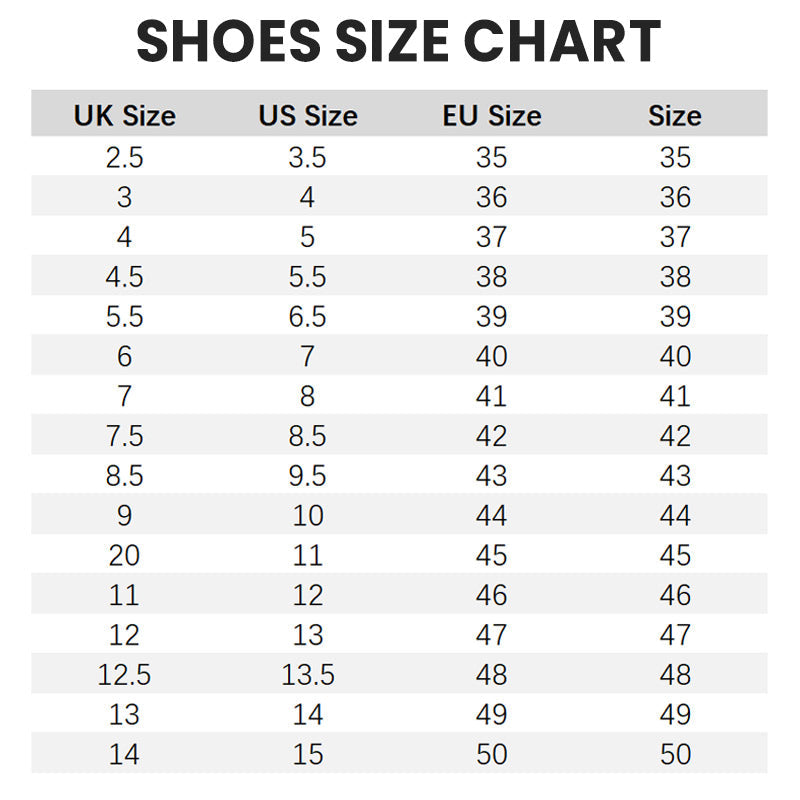Select 47 in the last Size column
Screen dimensions: 800x800
coord(675,635)
